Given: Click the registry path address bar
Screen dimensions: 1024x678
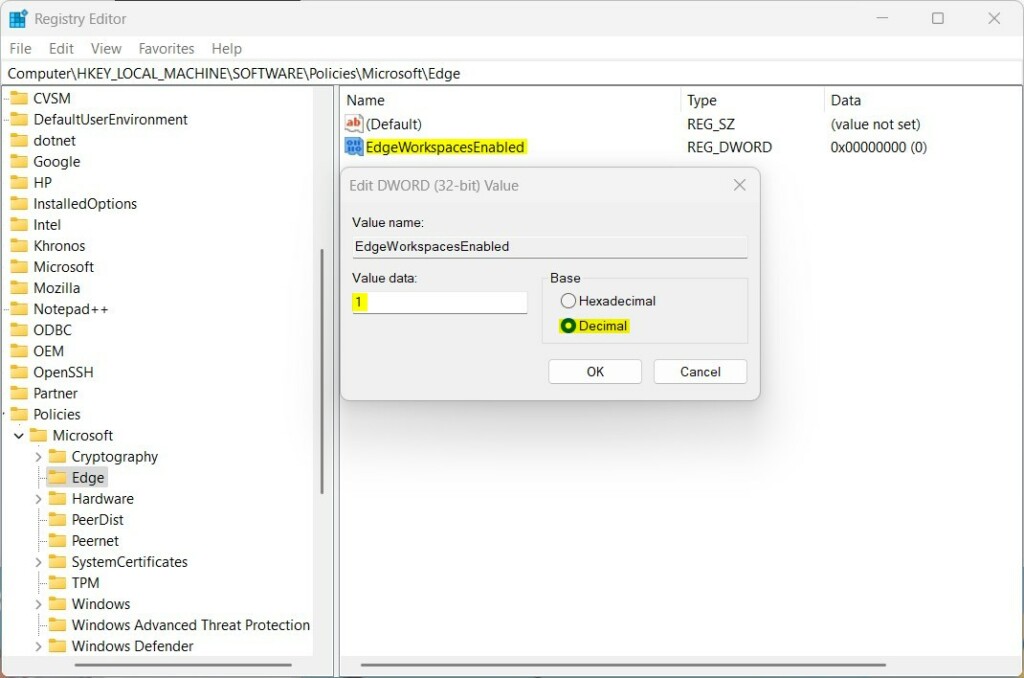Looking at the screenshot, I should (512, 73).
